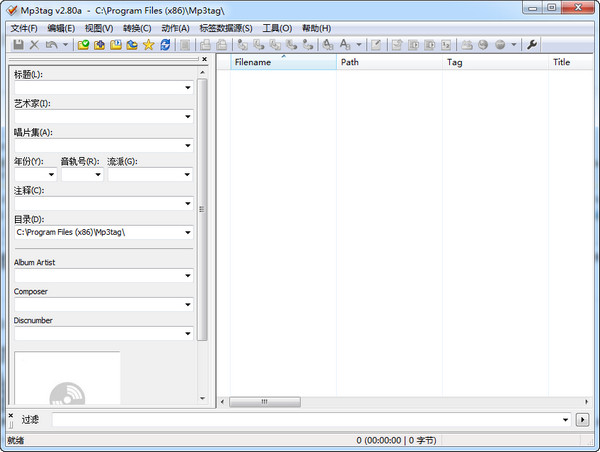Click the yellow star Favorites icon

[148, 45]
